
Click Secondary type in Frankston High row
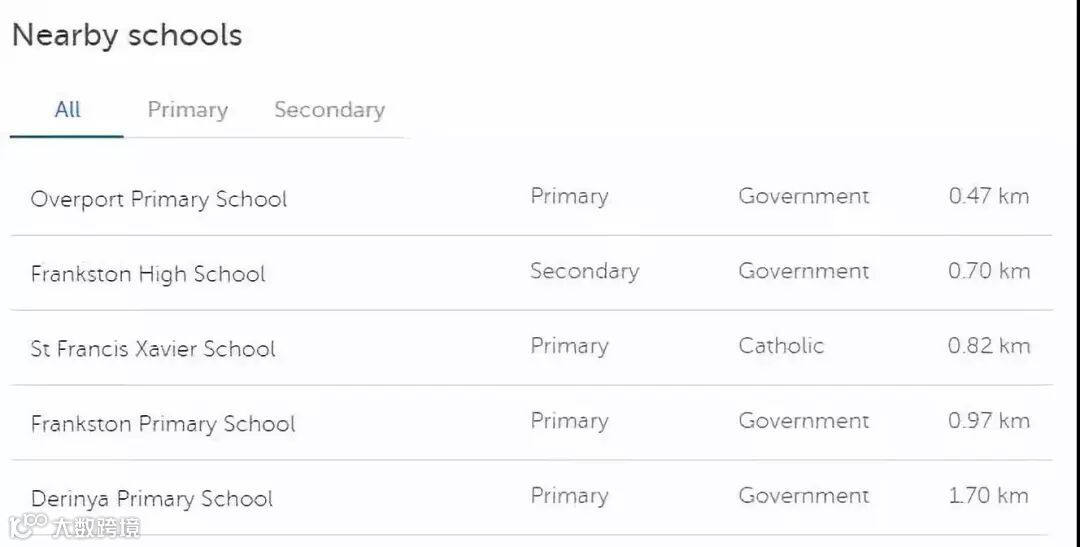tap(585, 271)
